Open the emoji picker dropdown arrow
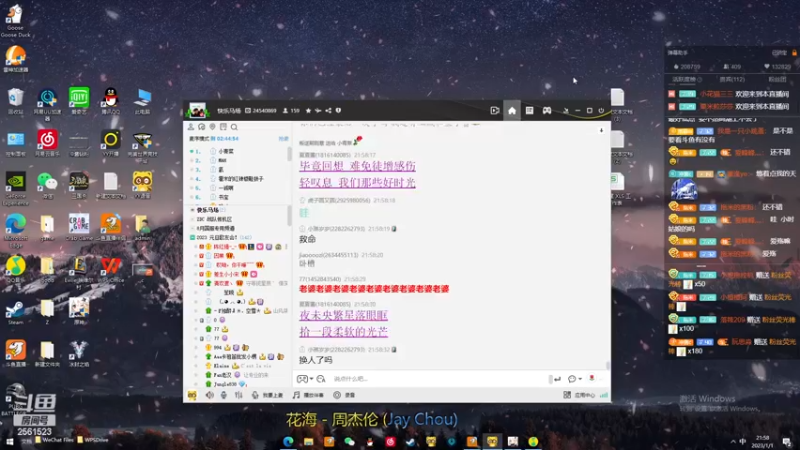This screenshot has width=800, height=450. coord(311,379)
